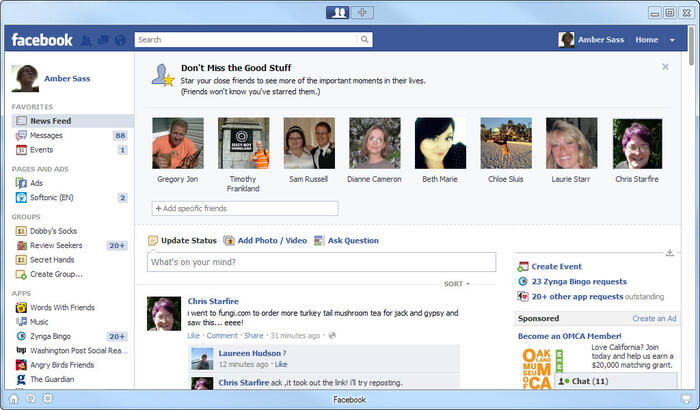Click the Amber Sass name in header
The width and height of the screenshot is (700, 410).
(x=601, y=40)
